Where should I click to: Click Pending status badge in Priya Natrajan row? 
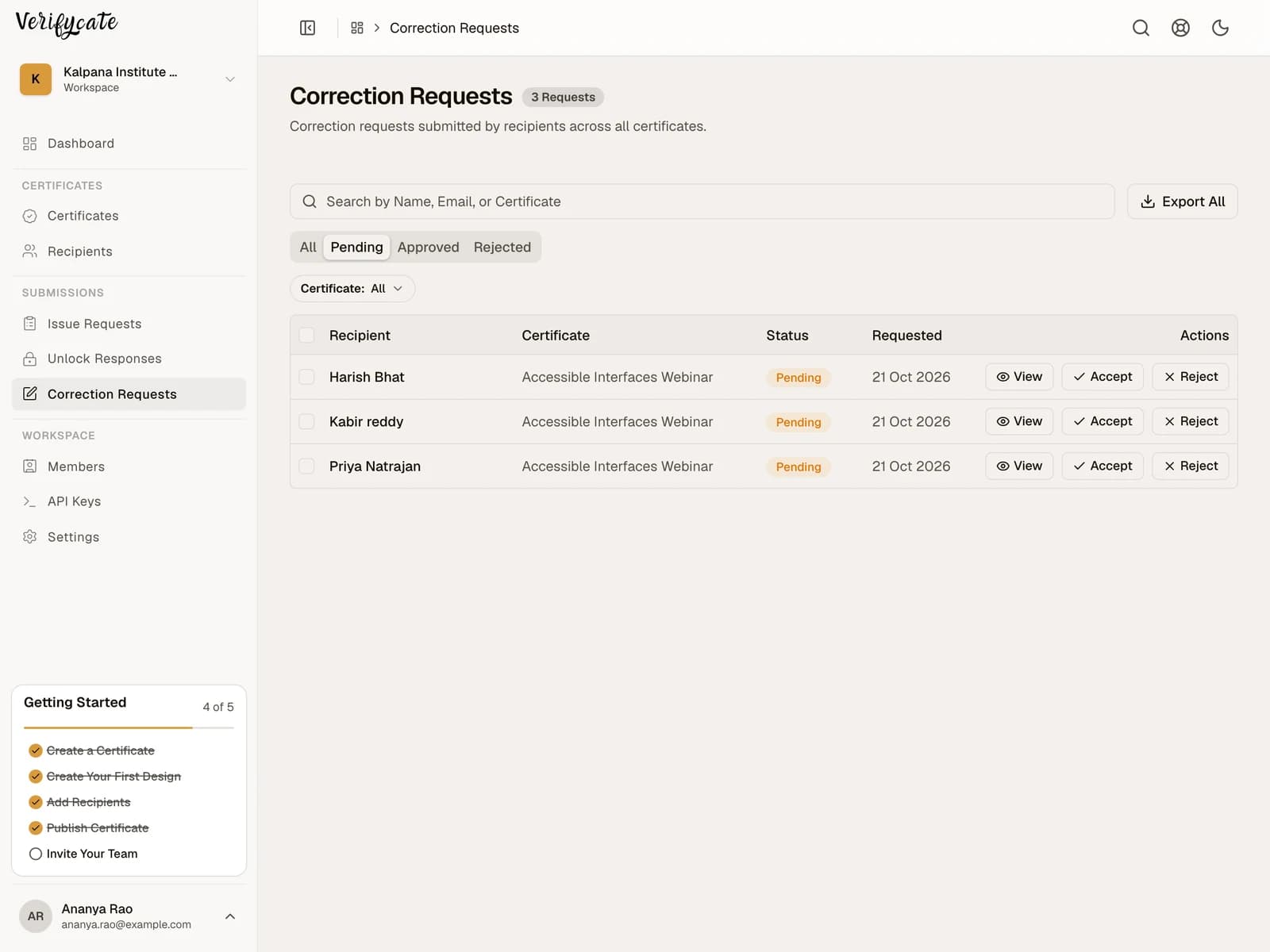(x=799, y=466)
